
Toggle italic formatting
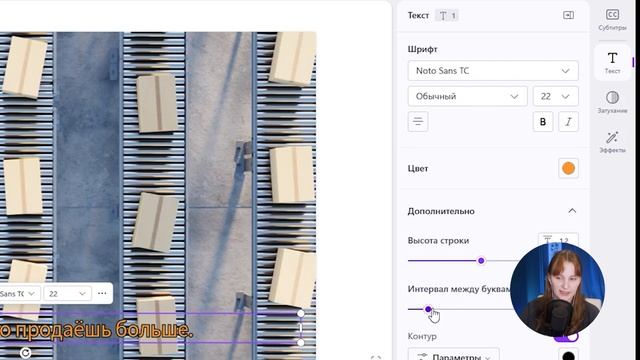(568, 122)
